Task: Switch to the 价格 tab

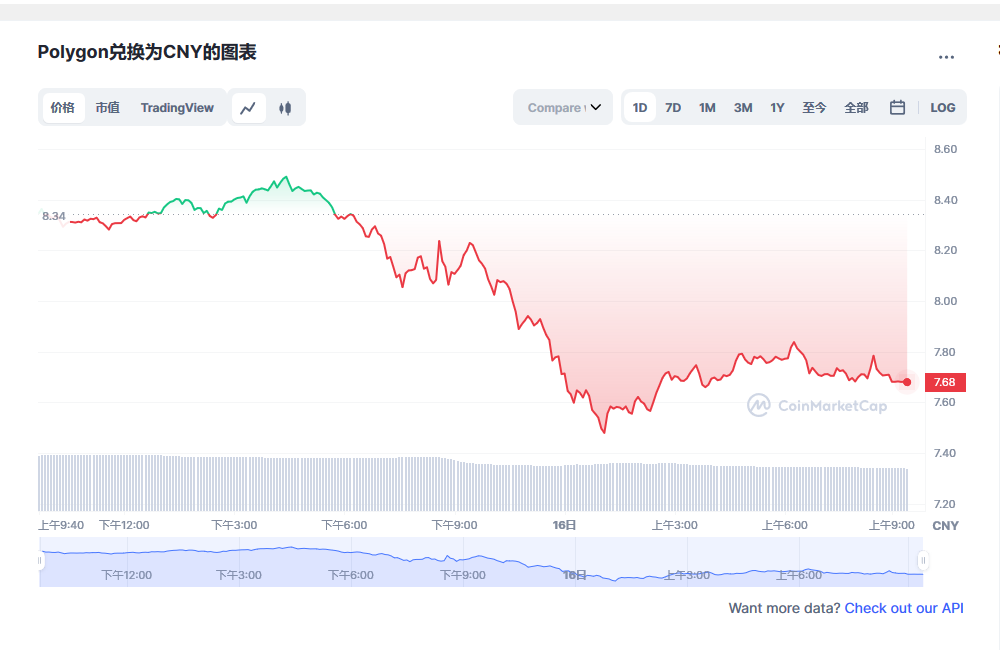Action: click(63, 108)
